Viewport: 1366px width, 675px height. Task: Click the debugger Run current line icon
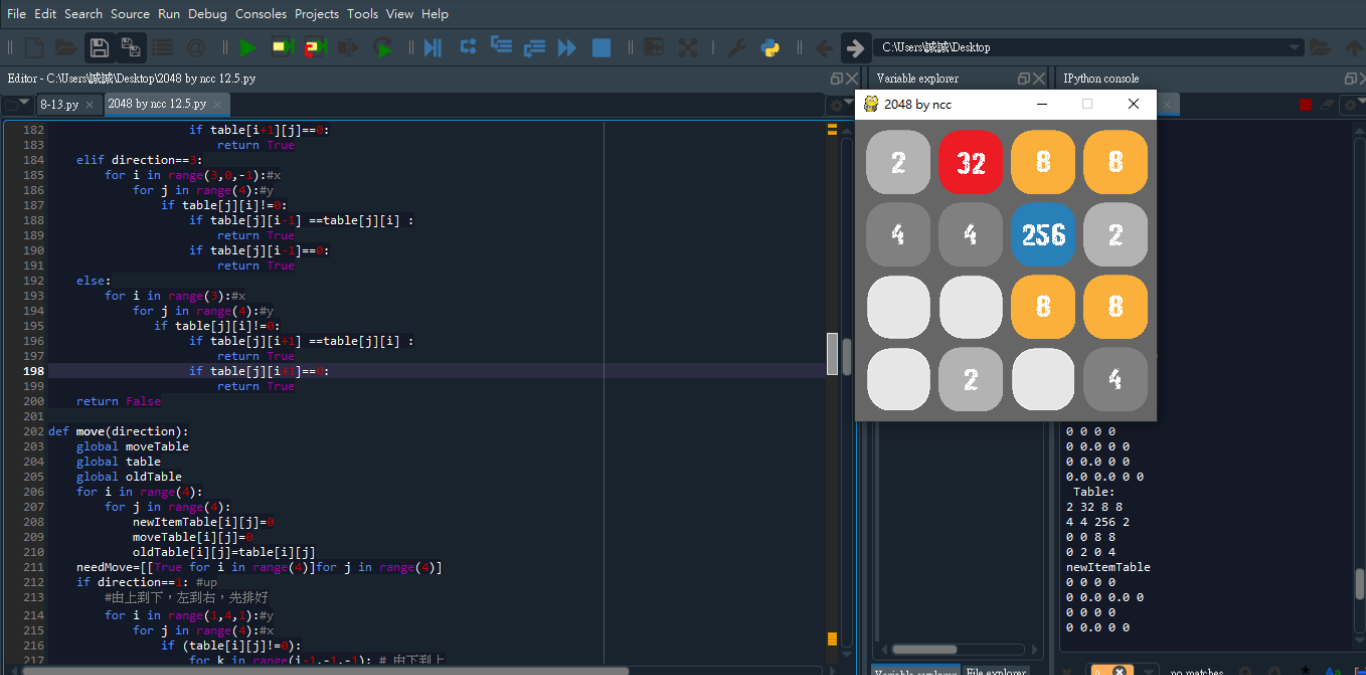(x=467, y=47)
